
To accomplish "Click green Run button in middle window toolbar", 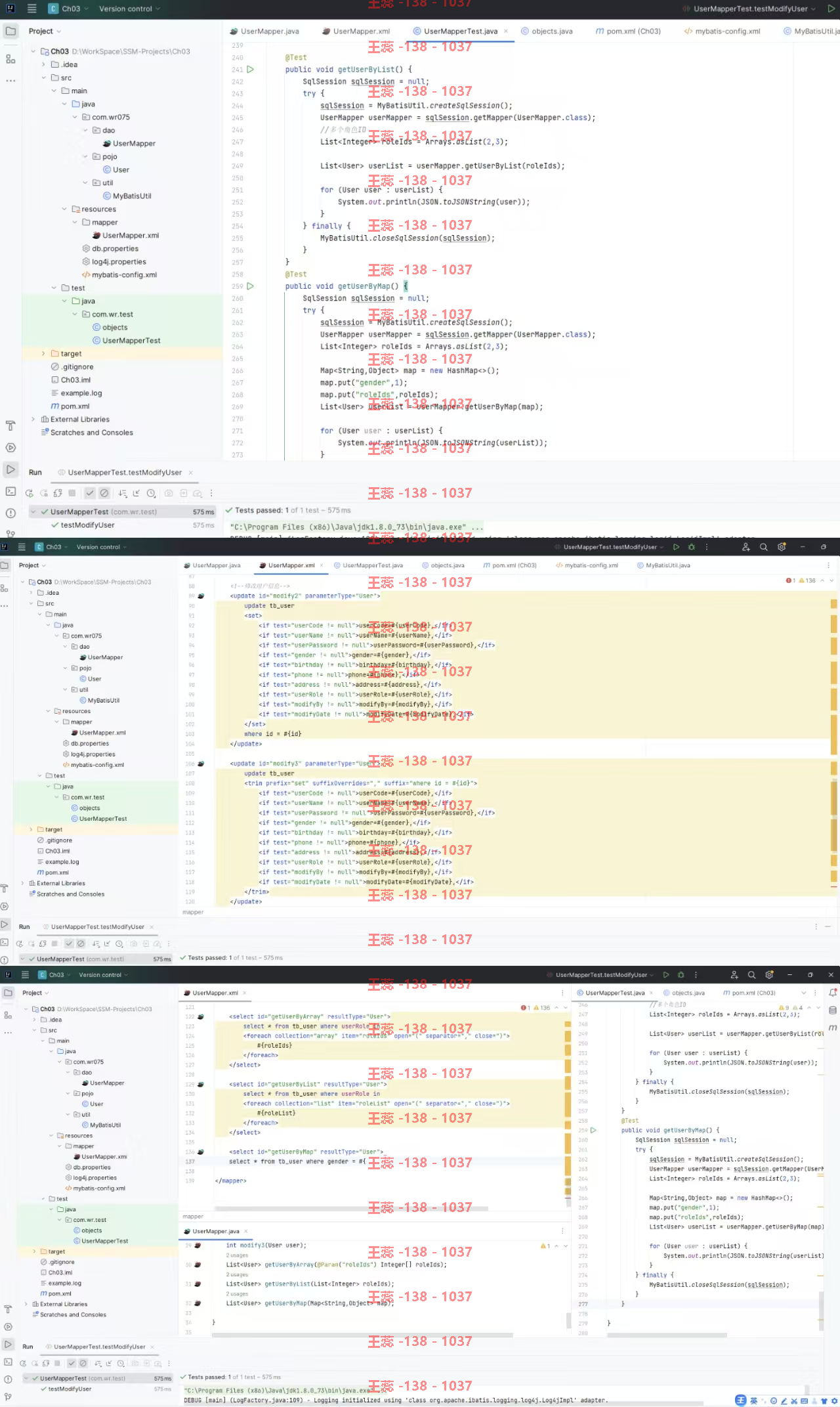I will point(677,547).
